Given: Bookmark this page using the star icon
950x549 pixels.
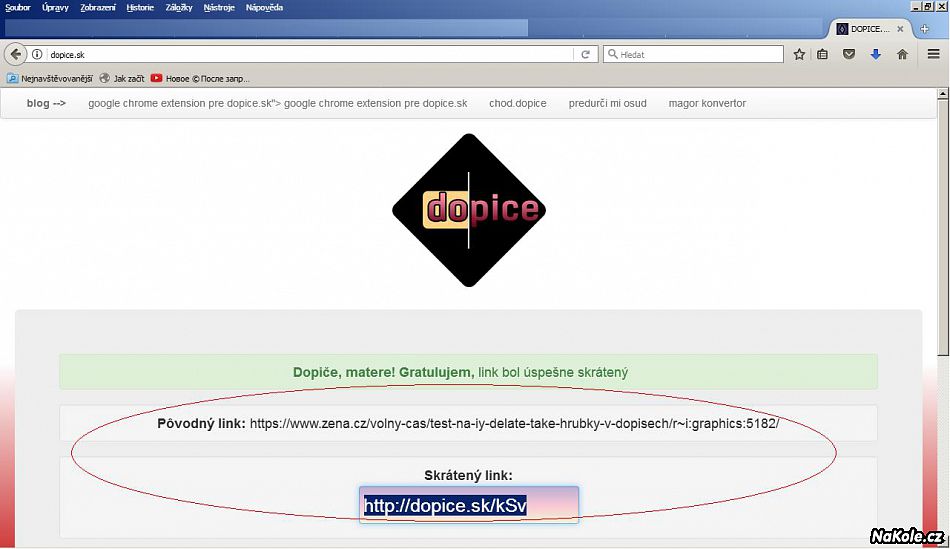Looking at the screenshot, I should point(799,55).
